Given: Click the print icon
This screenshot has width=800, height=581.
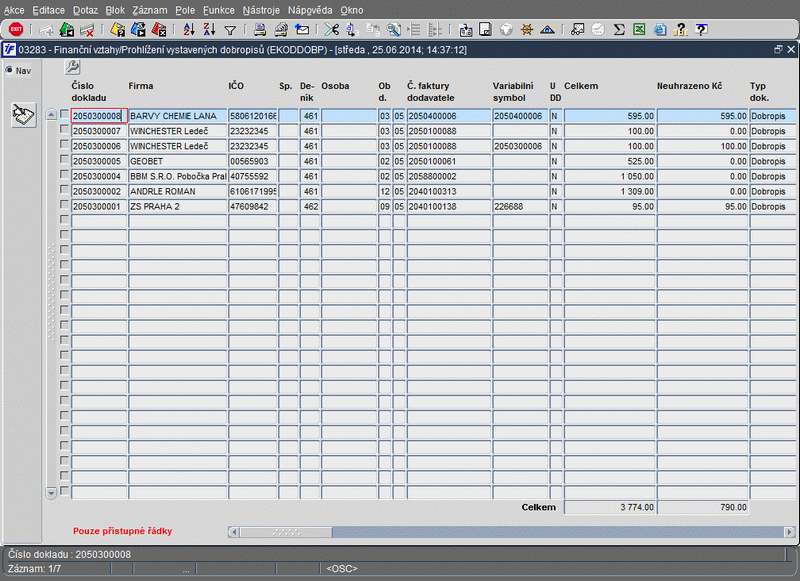Looking at the screenshot, I should click(x=260, y=30).
